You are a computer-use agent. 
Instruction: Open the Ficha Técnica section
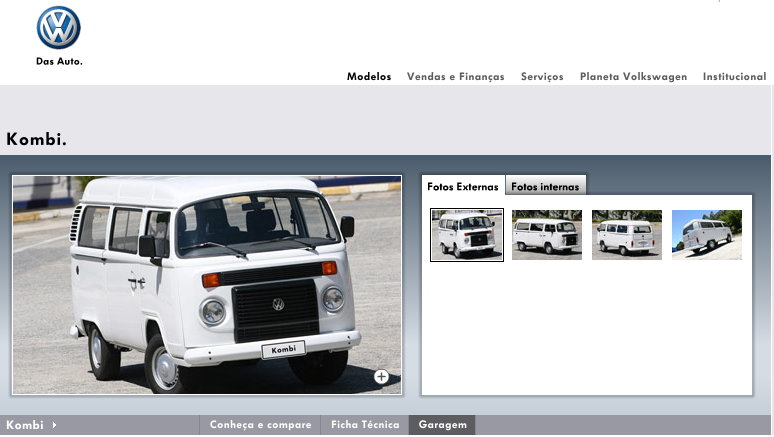tap(365, 425)
